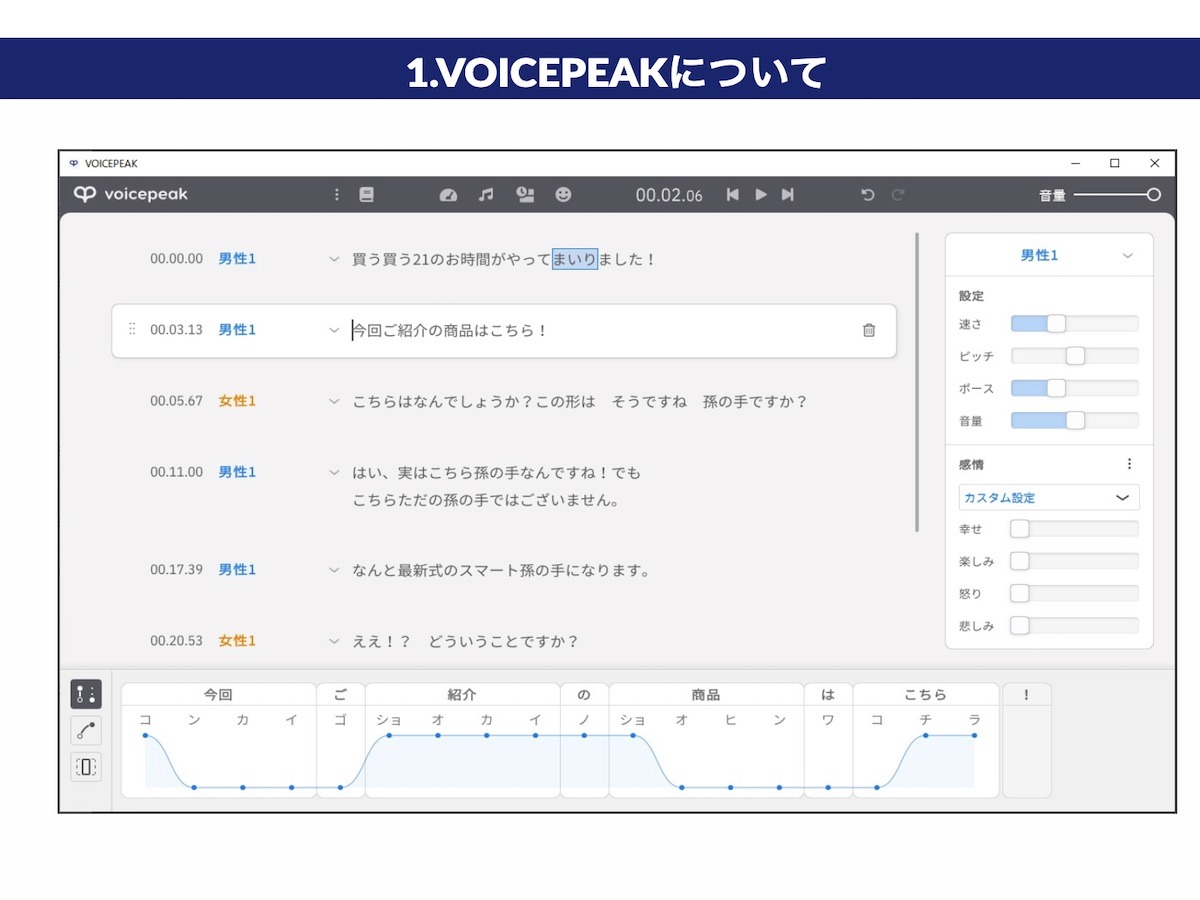Screen dimensions: 1200x900
Task: Click the line starting こちらはなんでしょうか？
Action: point(580,401)
